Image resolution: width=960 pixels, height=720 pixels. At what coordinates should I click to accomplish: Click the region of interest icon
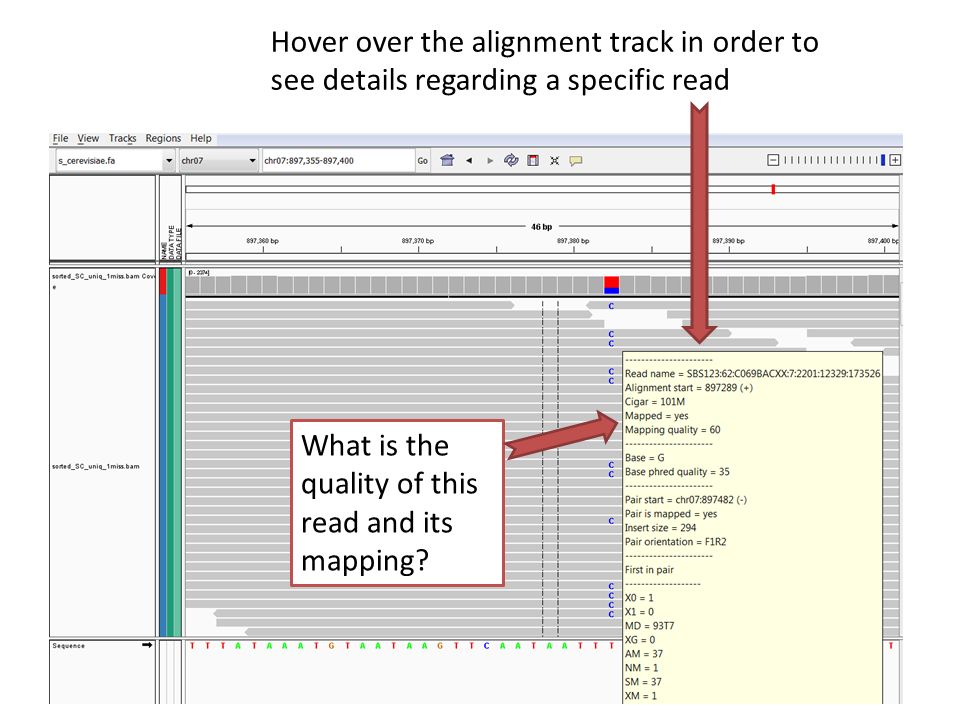coord(533,160)
